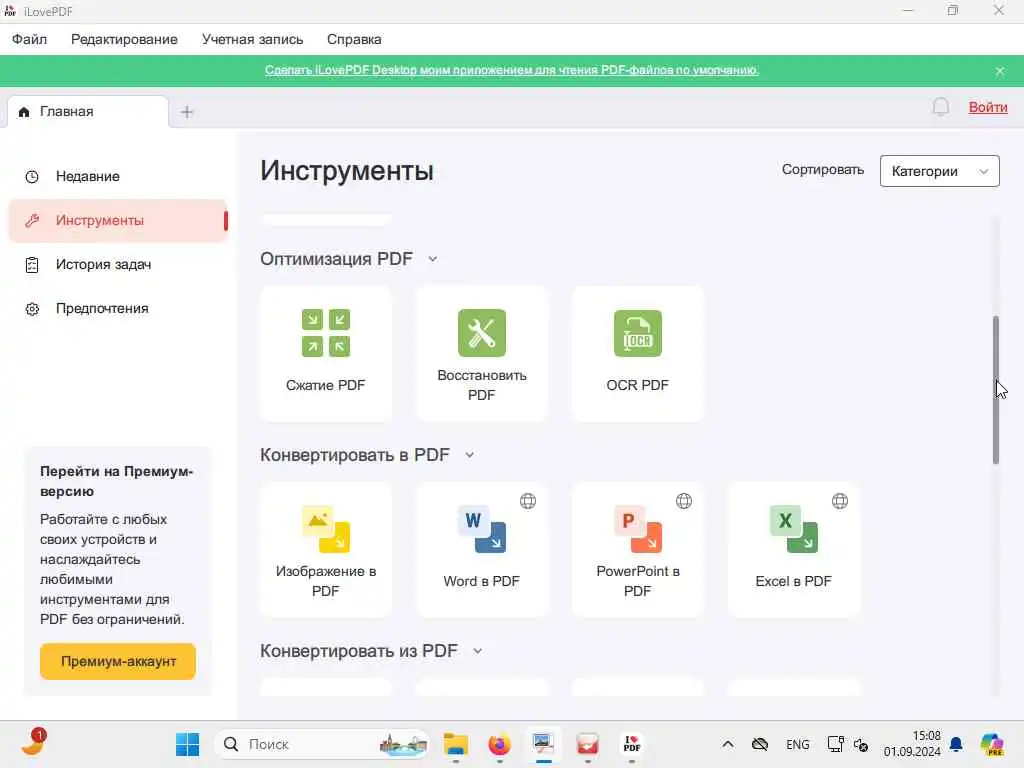Screen dimensions: 1024x768
Task: Open iLovePDF taskbar icon
Action: [632, 744]
